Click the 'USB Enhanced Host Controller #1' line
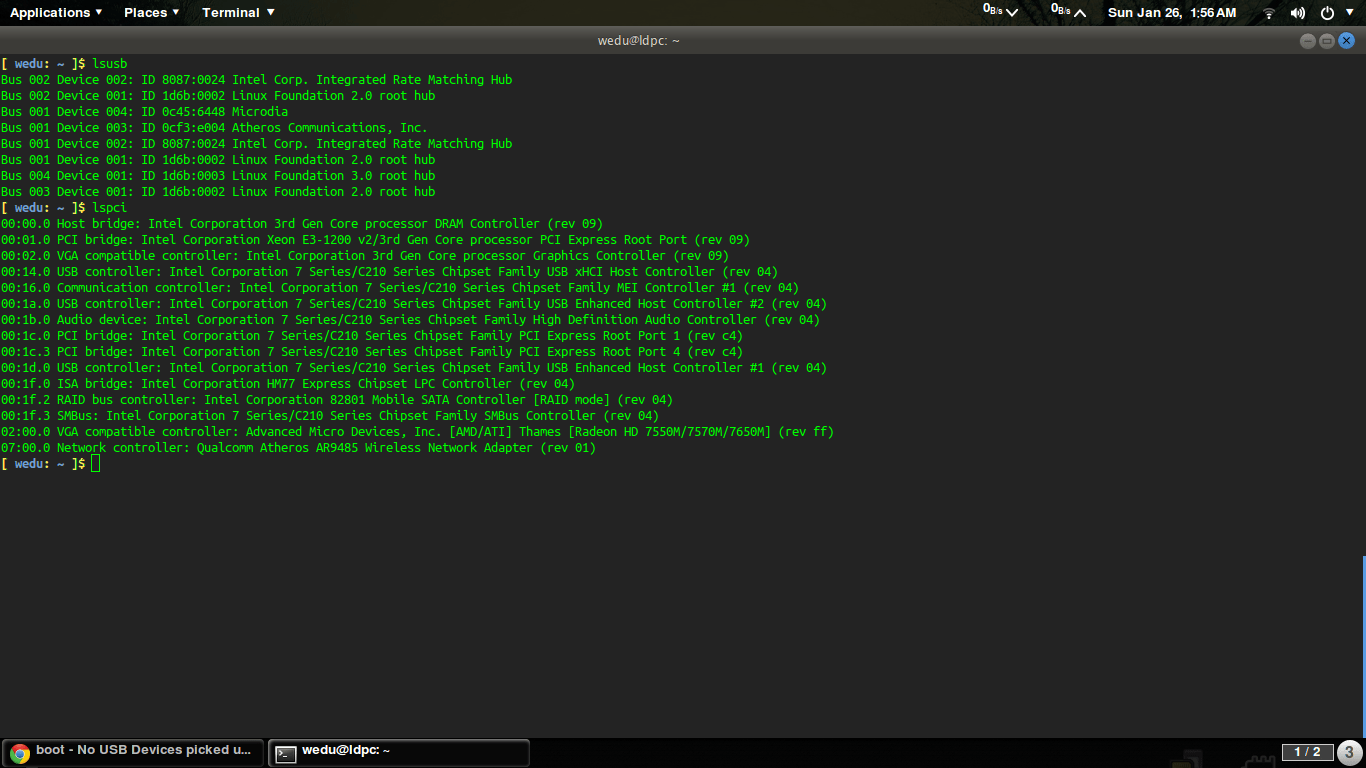Image resolution: width=1366 pixels, height=768 pixels. click(414, 368)
